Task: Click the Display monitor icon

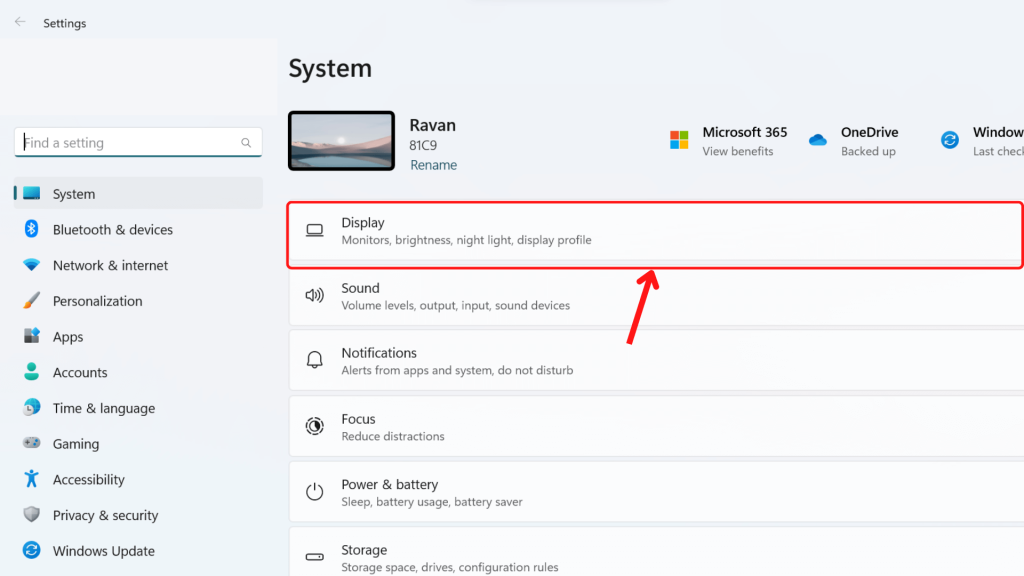Action: click(315, 230)
